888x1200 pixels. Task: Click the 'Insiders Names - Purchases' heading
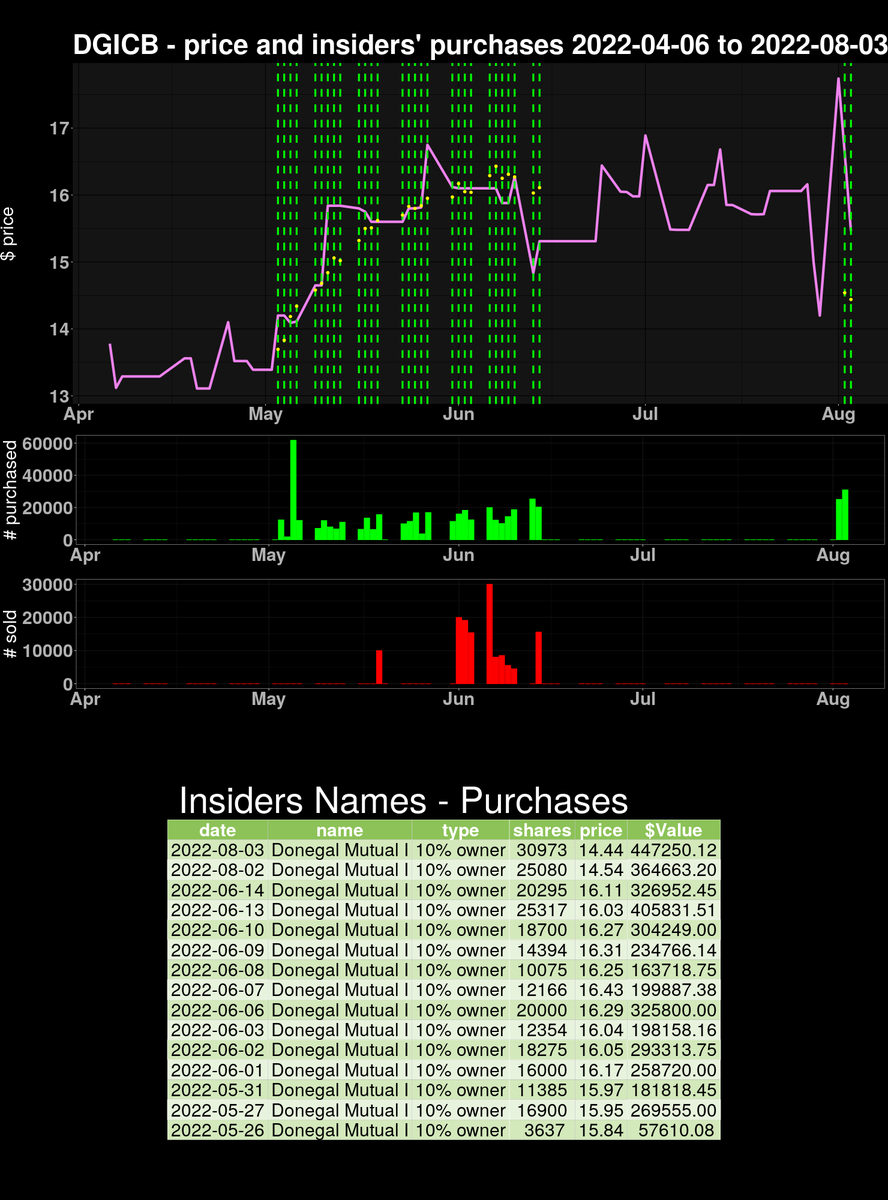(x=403, y=801)
